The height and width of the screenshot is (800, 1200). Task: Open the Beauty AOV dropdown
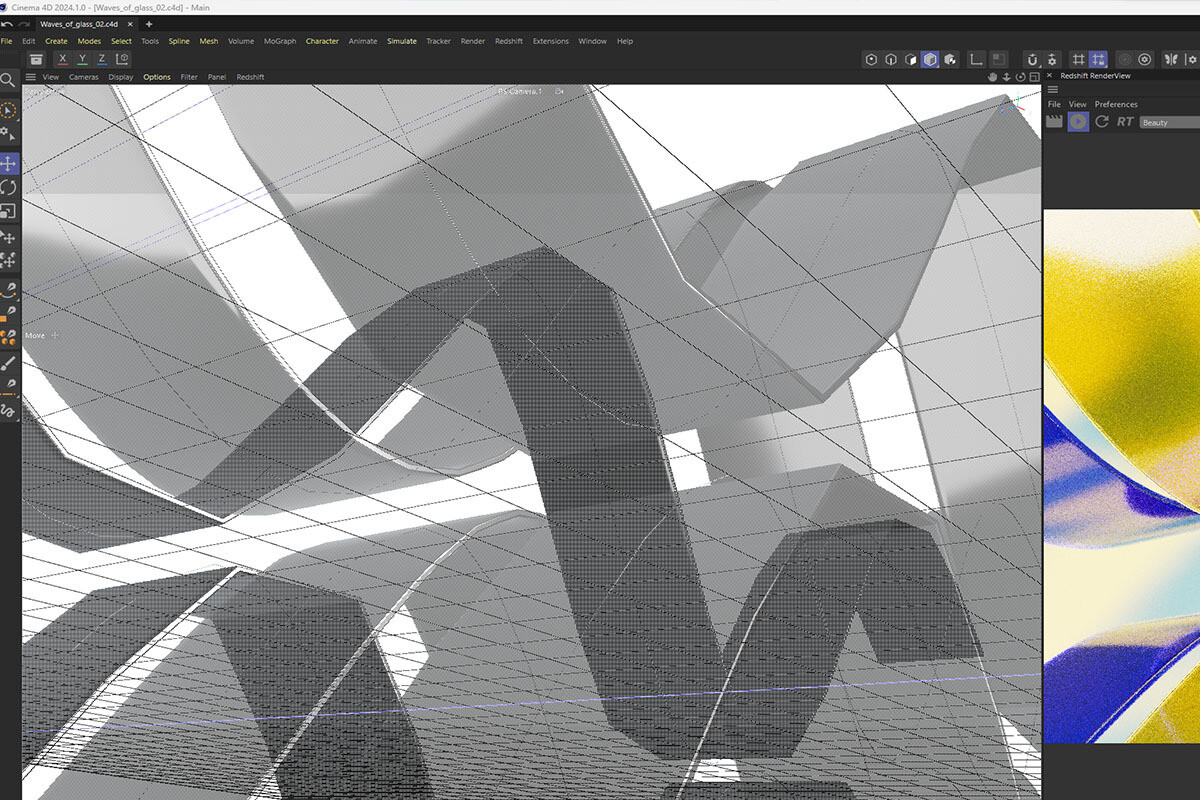click(1169, 122)
